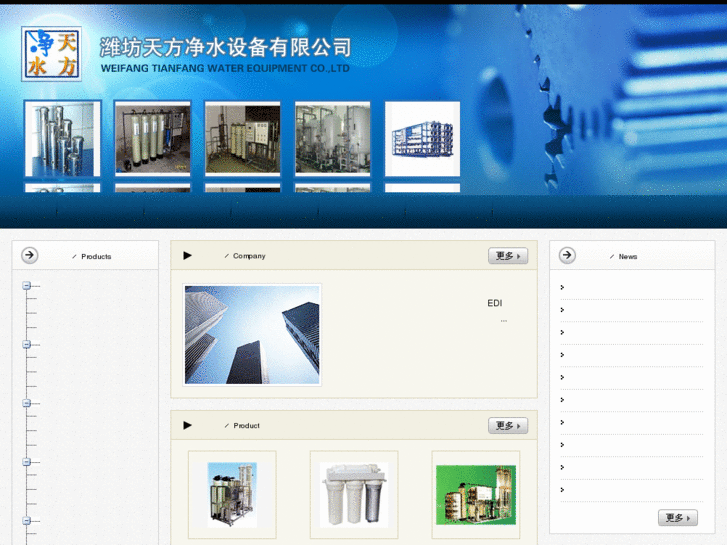Click the 更多 button in Company panel

pos(508,256)
